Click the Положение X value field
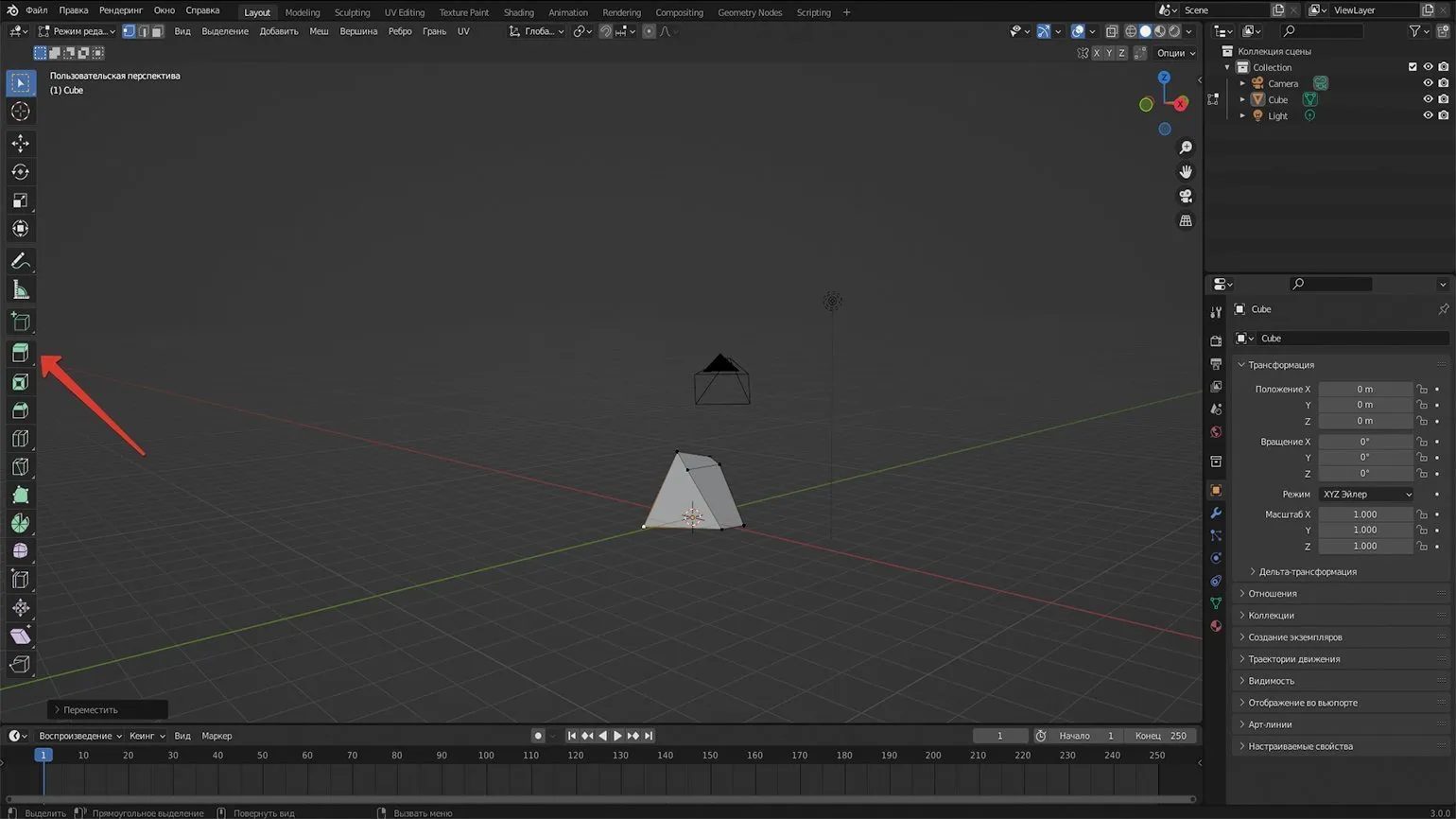 pos(1364,389)
